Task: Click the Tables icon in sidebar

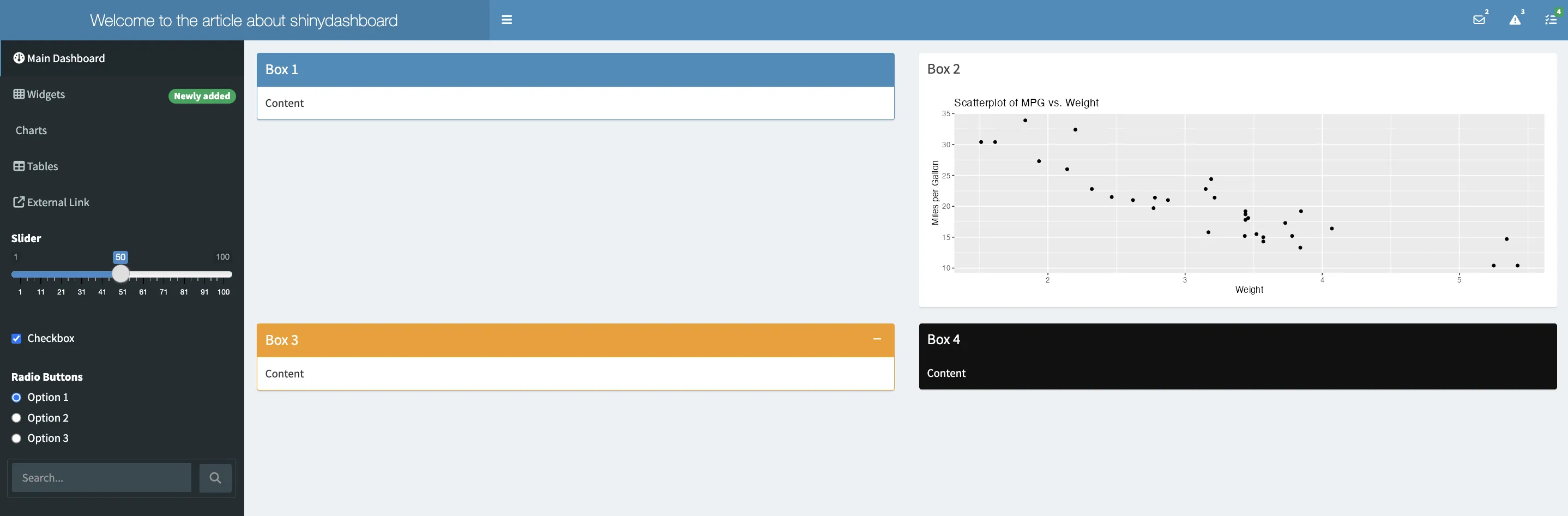Action: [x=19, y=166]
